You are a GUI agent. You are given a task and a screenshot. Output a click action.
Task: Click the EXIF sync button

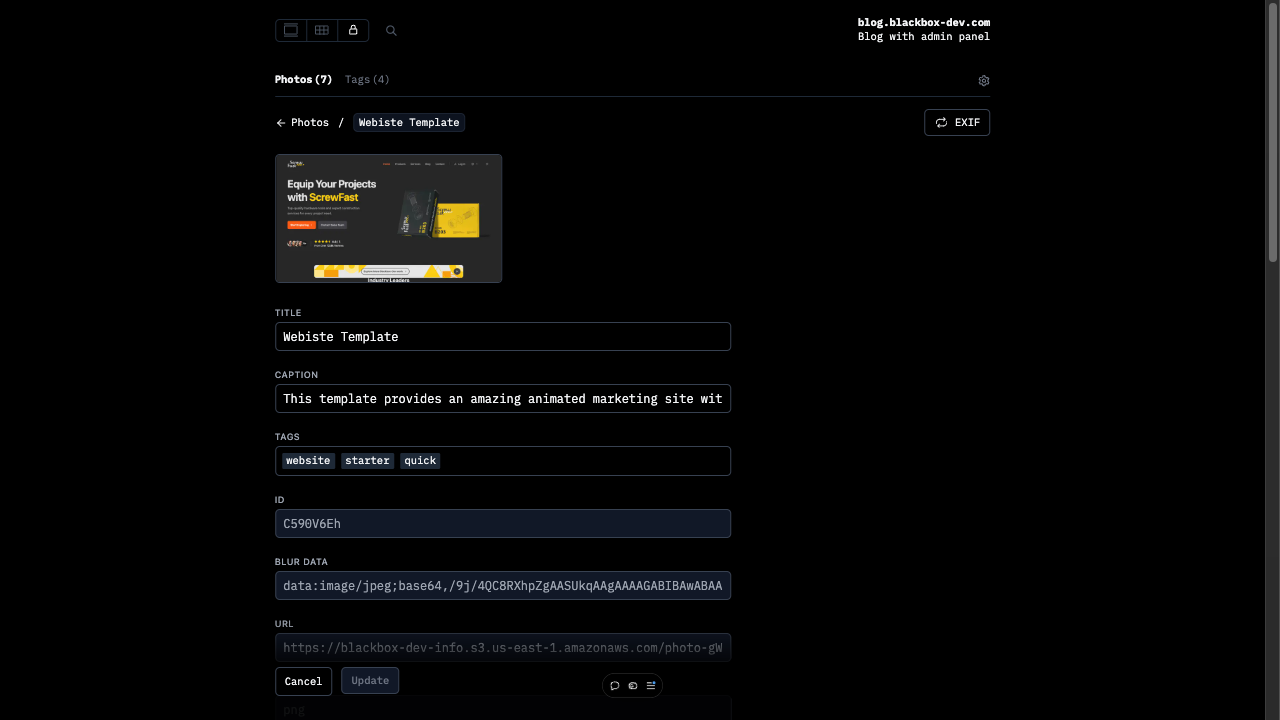[x=957, y=123]
